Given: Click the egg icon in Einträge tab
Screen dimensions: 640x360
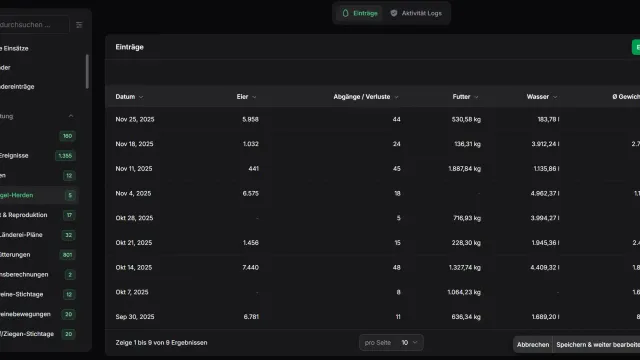Looking at the screenshot, I should pyautogui.click(x=345, y=13).
